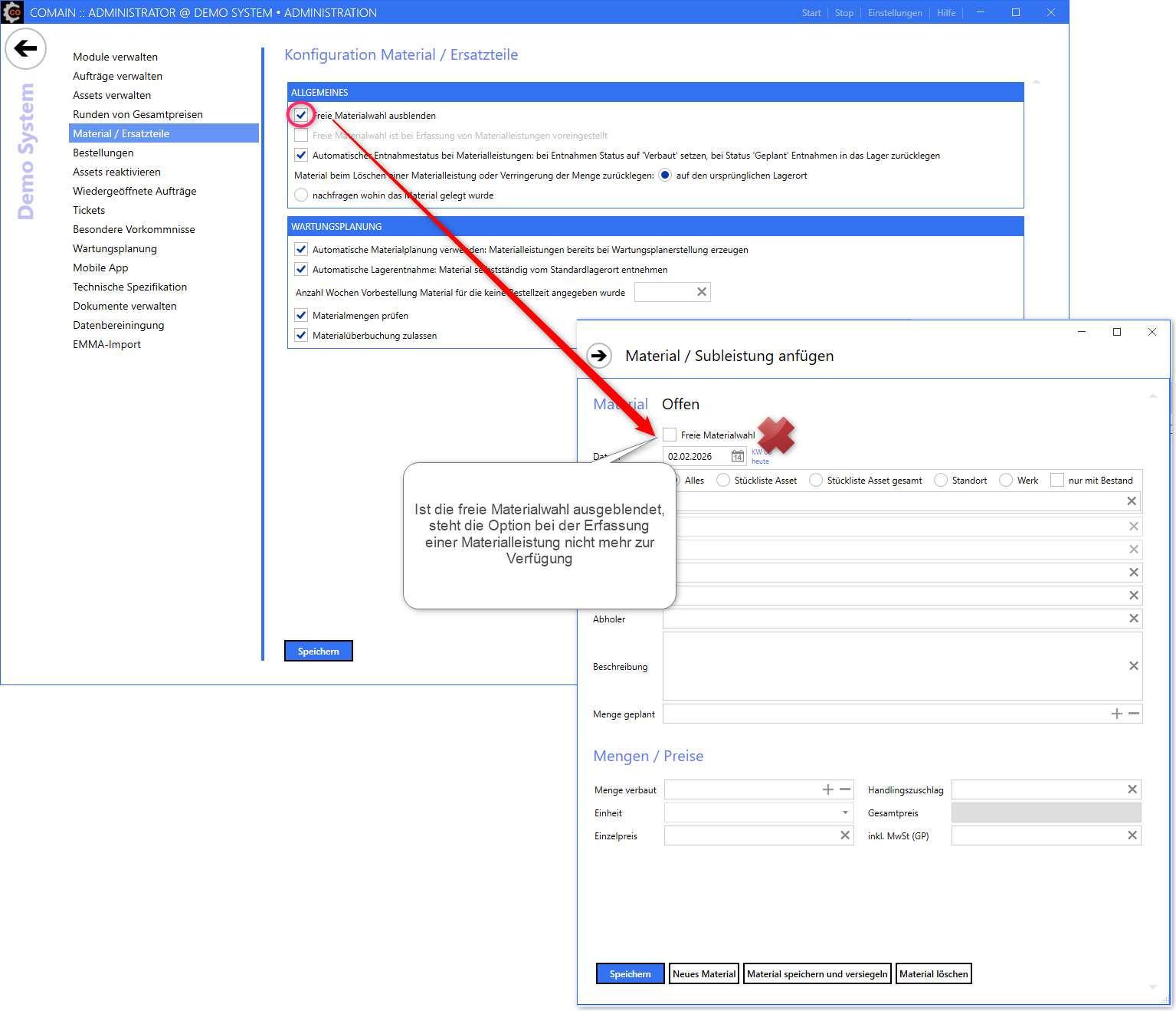Clear the Handlingszuschlag field via its X icon
Image resolution: width=1176 pixels, height=1011 pixels.
pos(1132,789)
